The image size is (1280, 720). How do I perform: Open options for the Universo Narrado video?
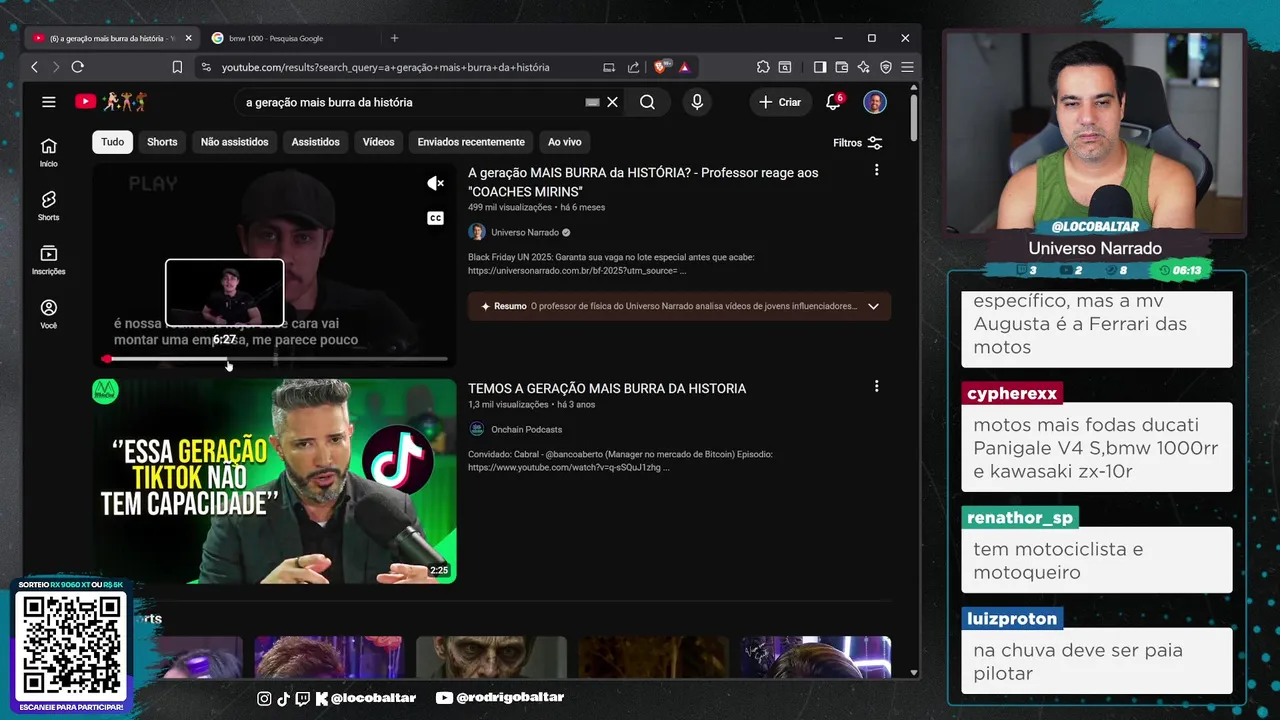coord(876,170)
